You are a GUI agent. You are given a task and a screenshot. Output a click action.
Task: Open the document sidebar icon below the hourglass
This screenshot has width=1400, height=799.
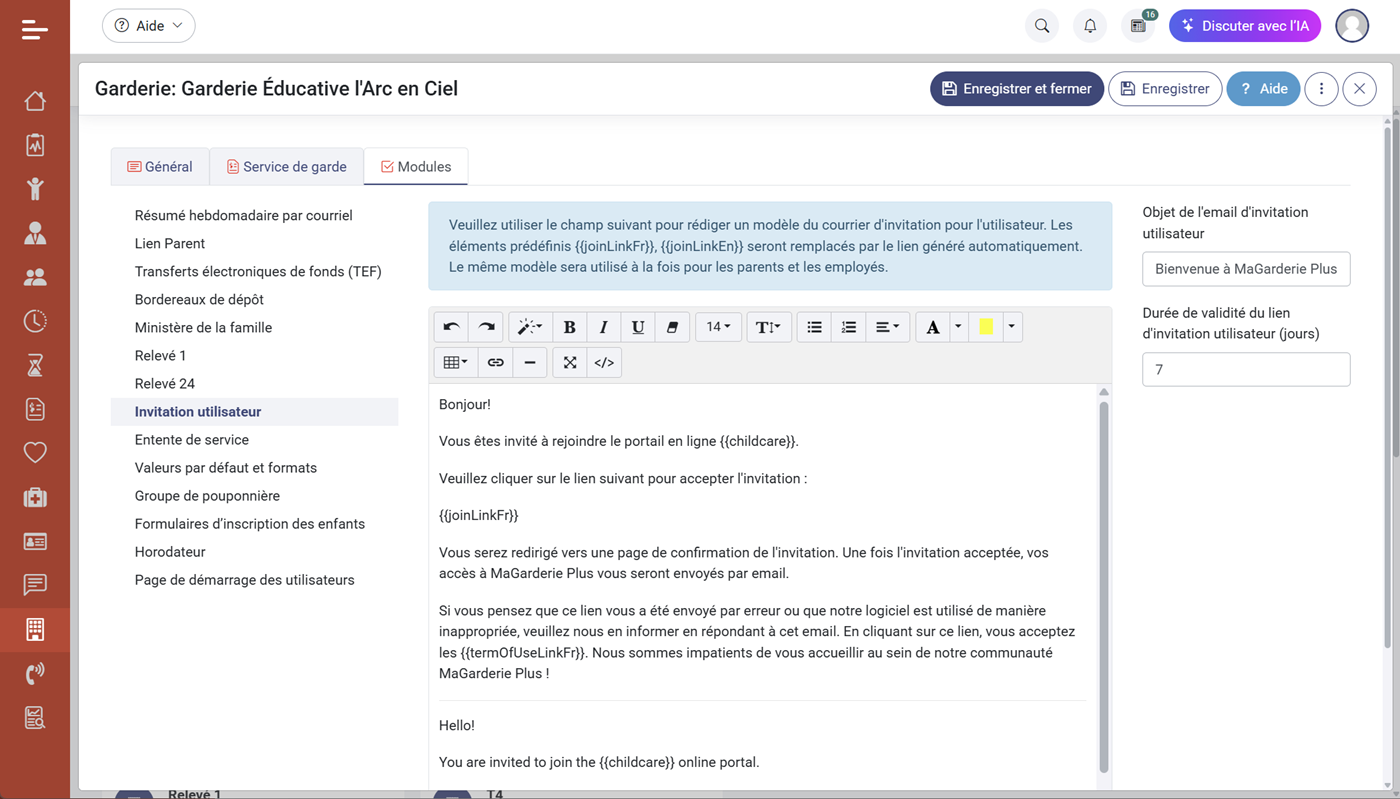[35, 409]
